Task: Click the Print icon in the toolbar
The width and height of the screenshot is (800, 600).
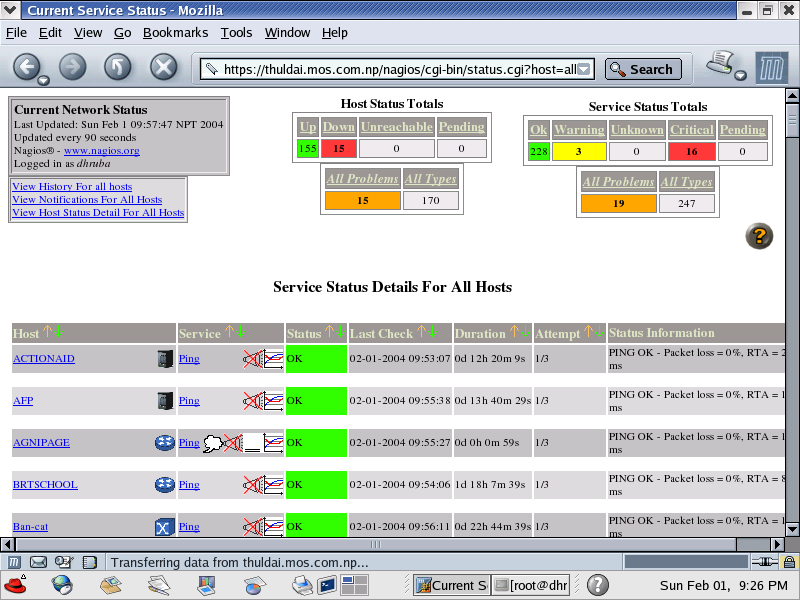Action: 720,63
